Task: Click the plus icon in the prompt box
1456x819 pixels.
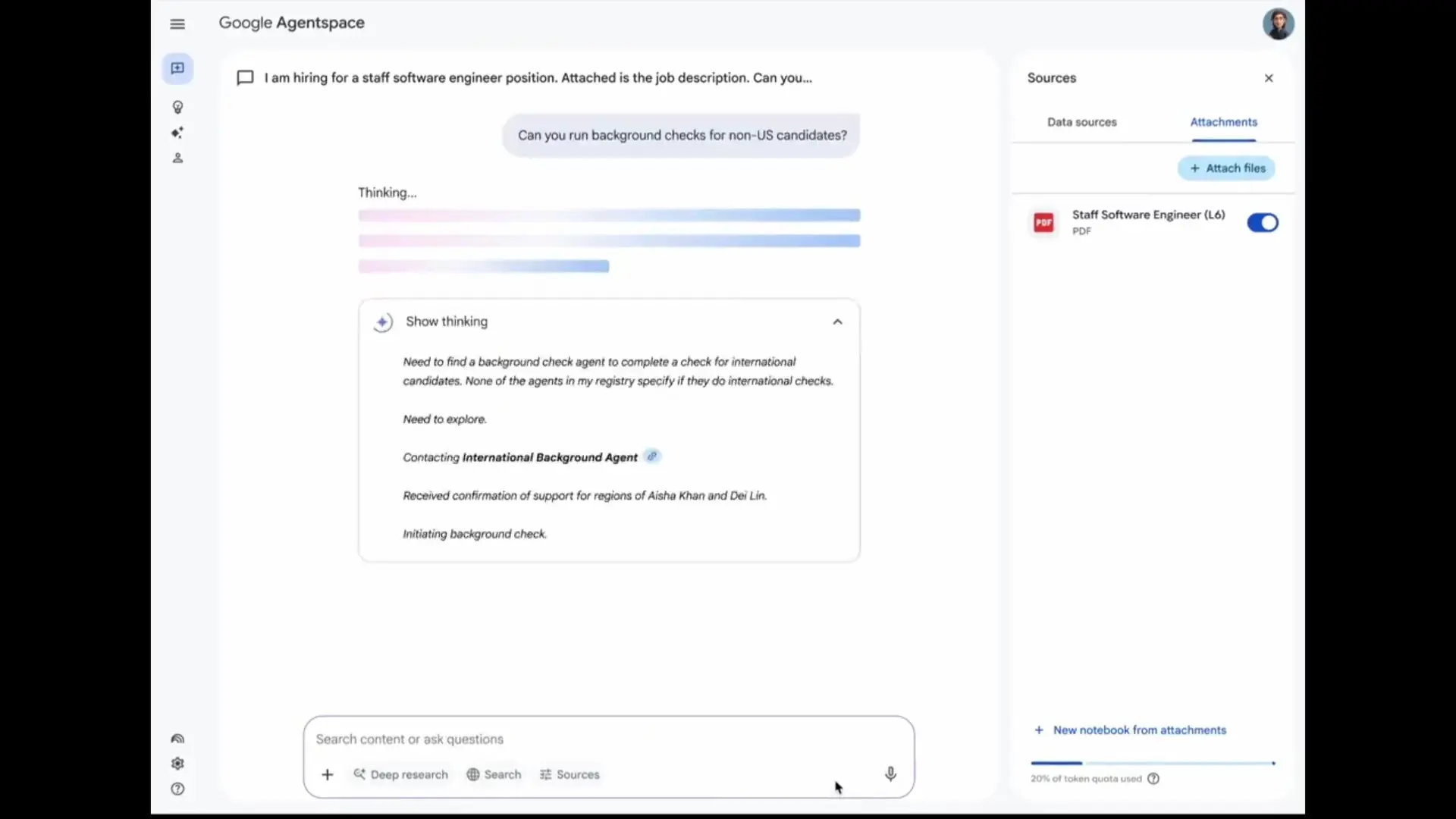Action: pos(328,774)
